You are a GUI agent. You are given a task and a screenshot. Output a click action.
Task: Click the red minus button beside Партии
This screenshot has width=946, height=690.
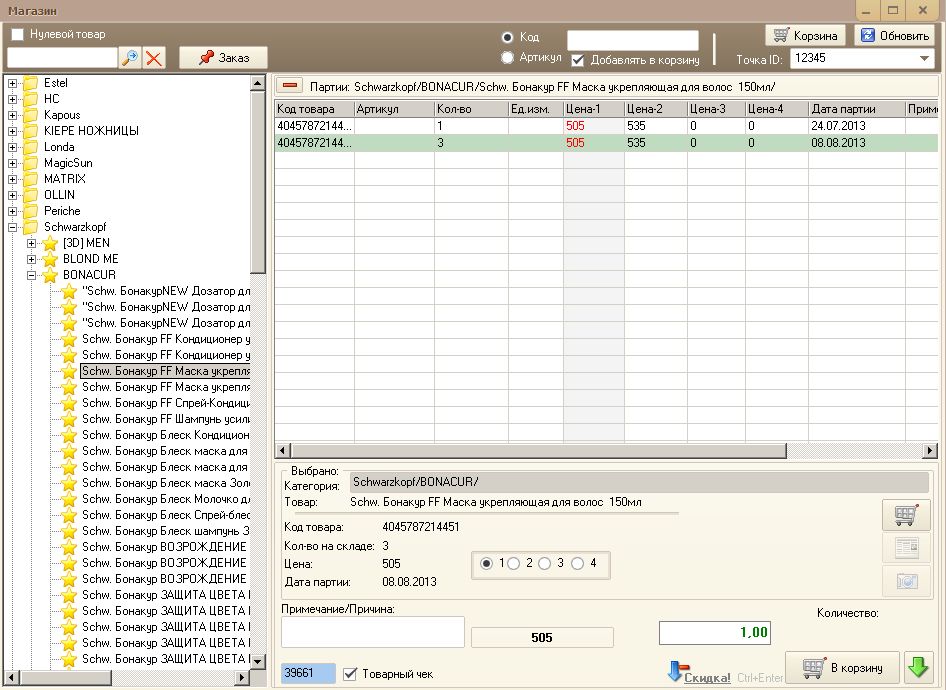pos(289,86)
